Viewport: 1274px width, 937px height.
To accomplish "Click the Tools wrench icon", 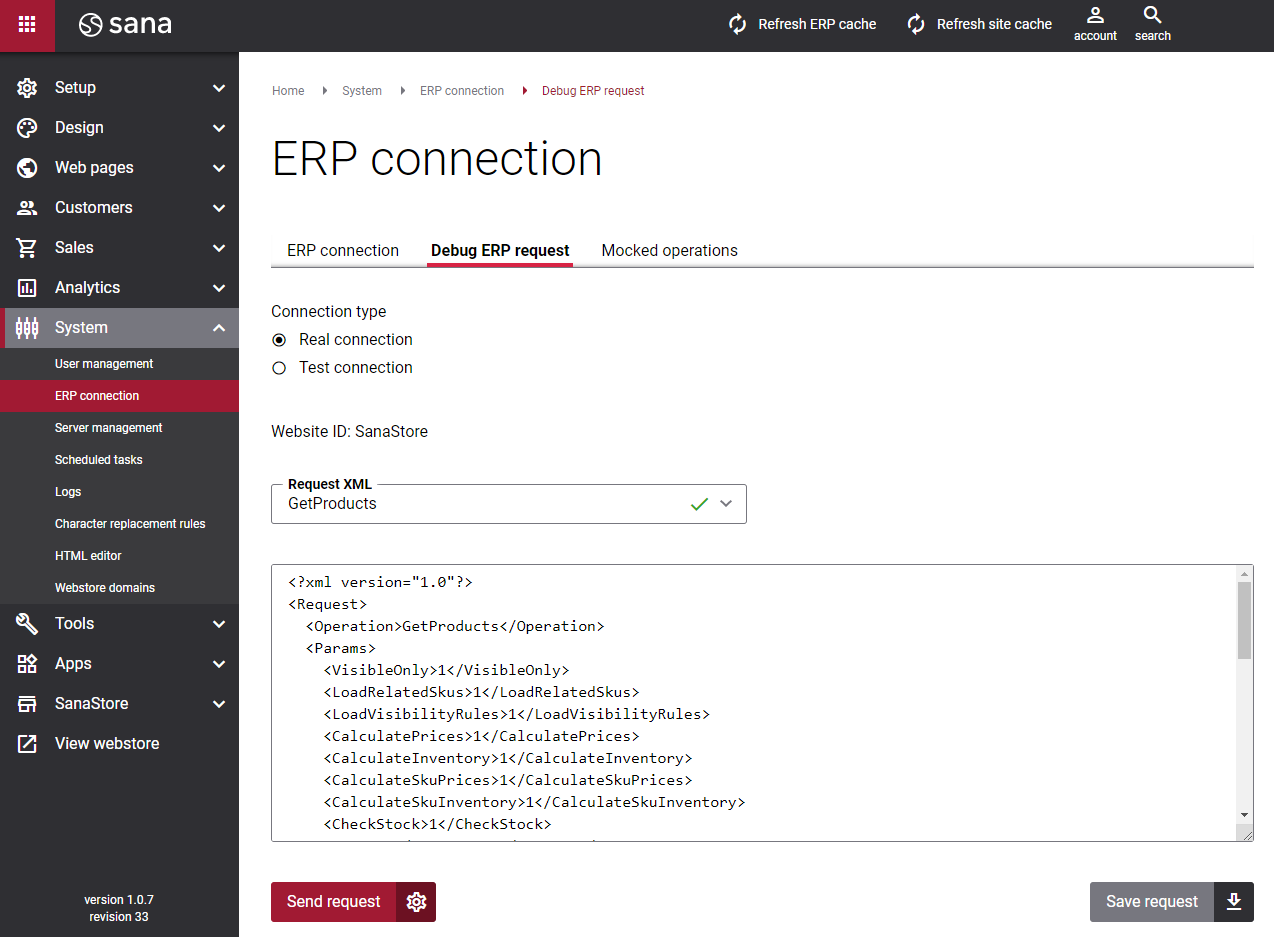I will point(27,624).
